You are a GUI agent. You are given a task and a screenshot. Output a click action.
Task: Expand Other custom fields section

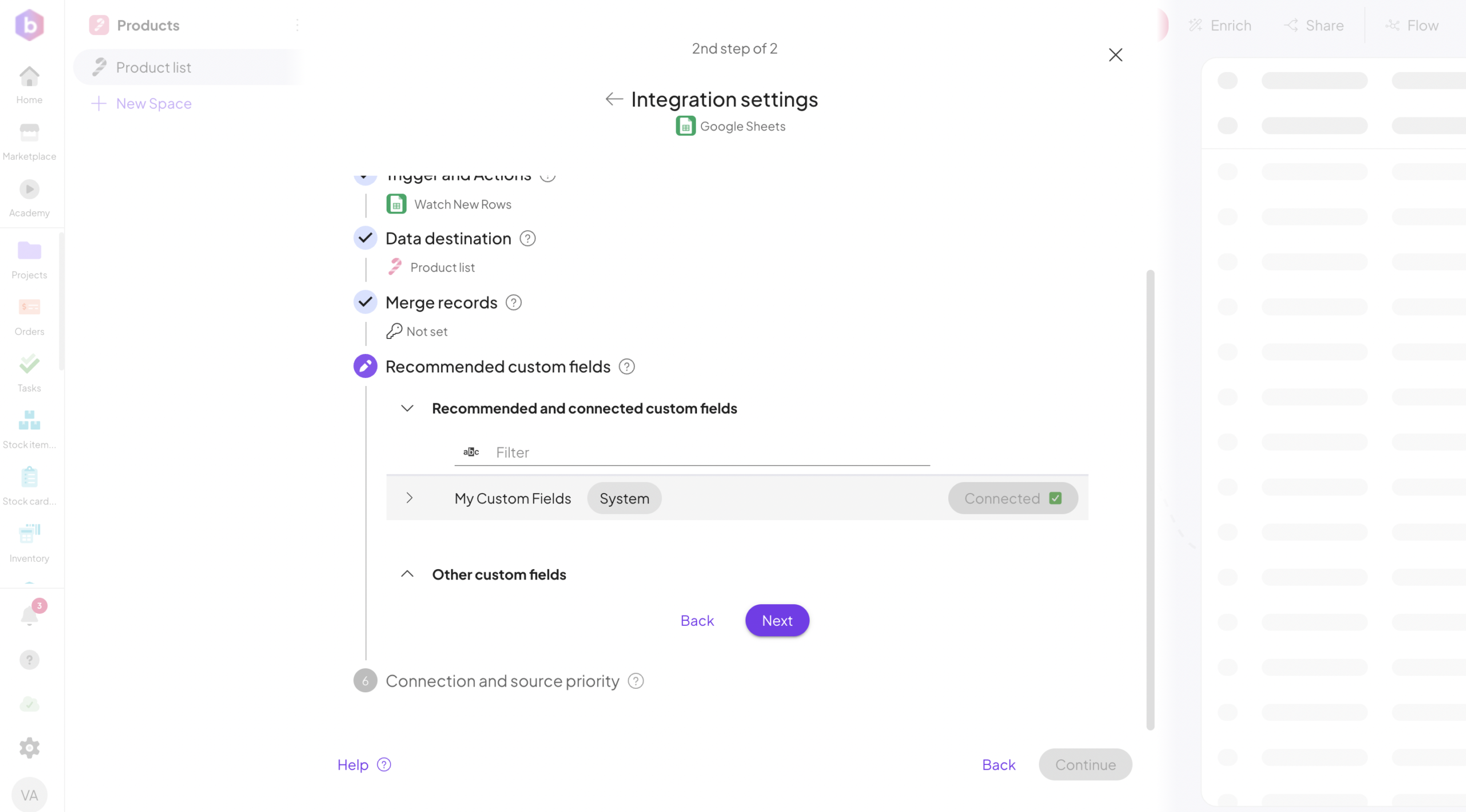pyautogui.click(x=407, y=574)
